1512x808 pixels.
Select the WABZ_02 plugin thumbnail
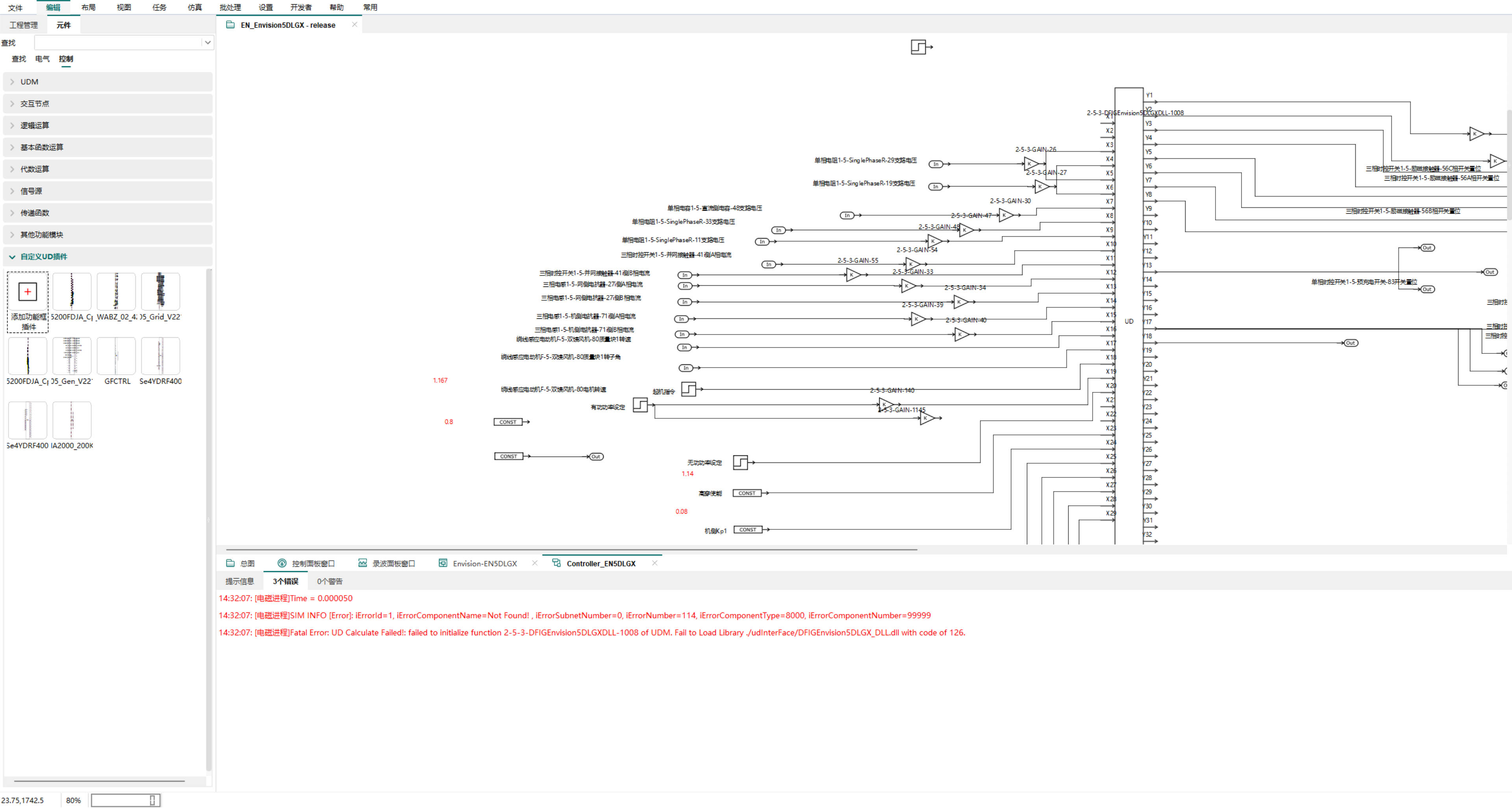pyautogui.click(x=116, y=292)
